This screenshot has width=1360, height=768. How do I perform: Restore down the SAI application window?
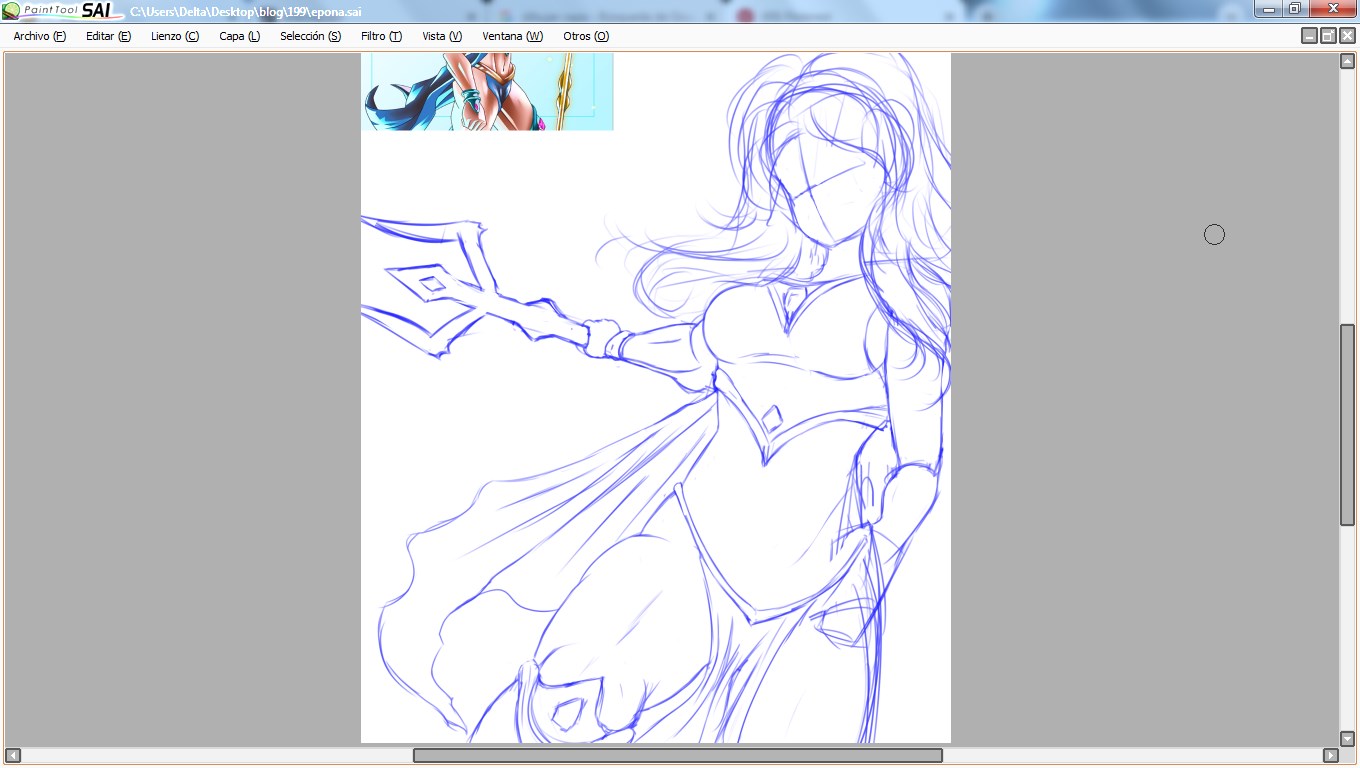1295,9
